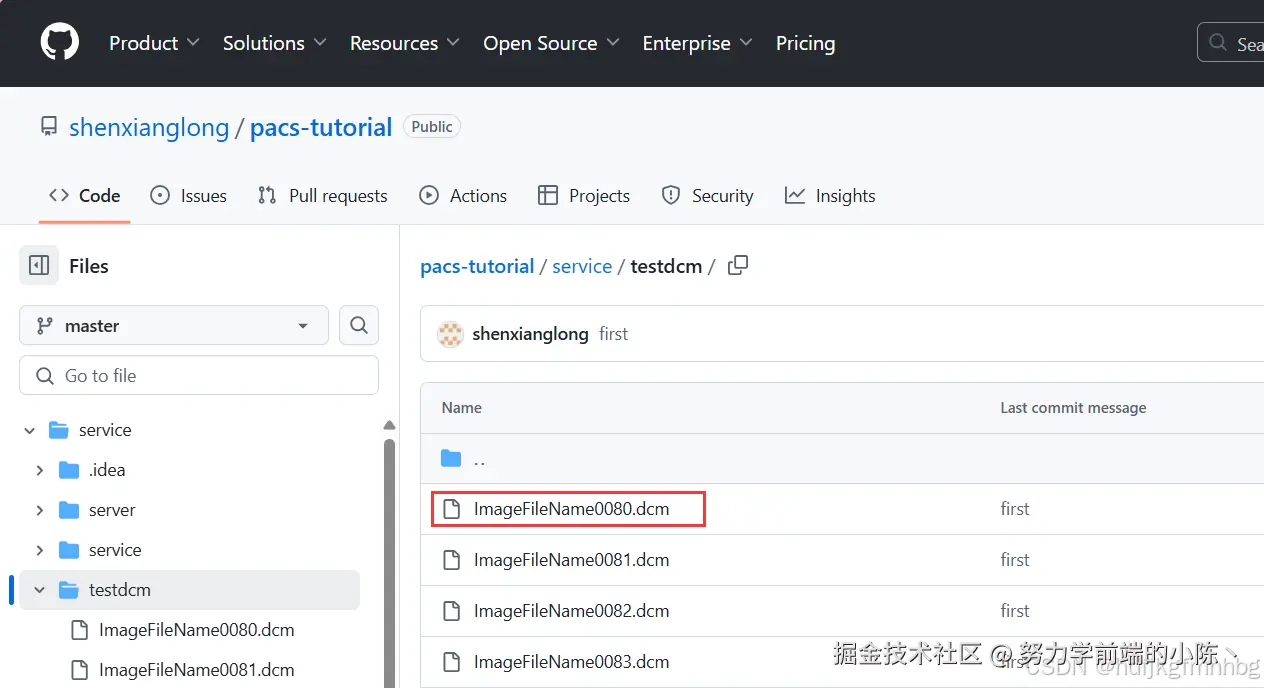This screenshot has height=688, width=1264.
Task: Click the file icon of ImageFileName0083.dcm row
Action: [451, 662]
